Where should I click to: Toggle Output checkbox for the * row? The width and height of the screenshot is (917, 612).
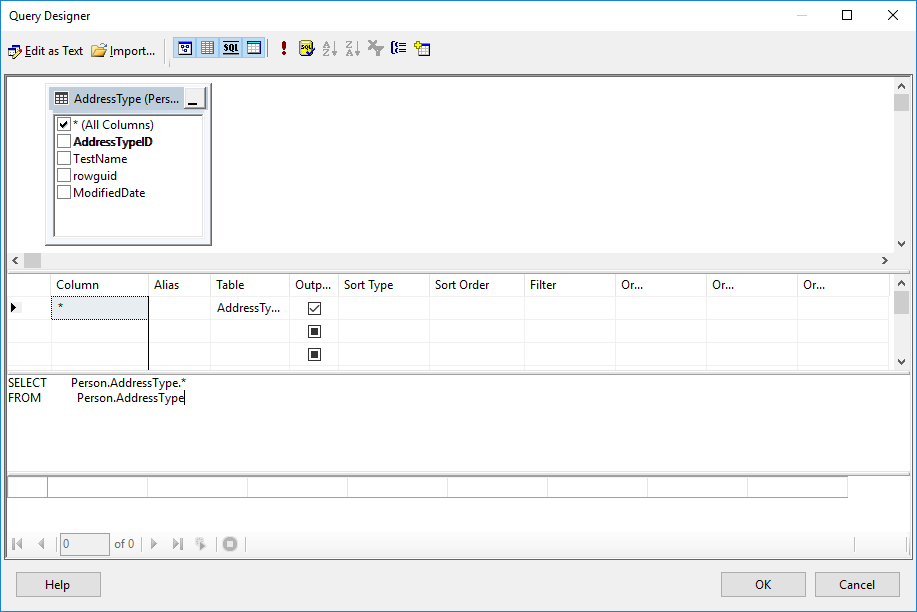pyautogui.click(x=314, y=309)
